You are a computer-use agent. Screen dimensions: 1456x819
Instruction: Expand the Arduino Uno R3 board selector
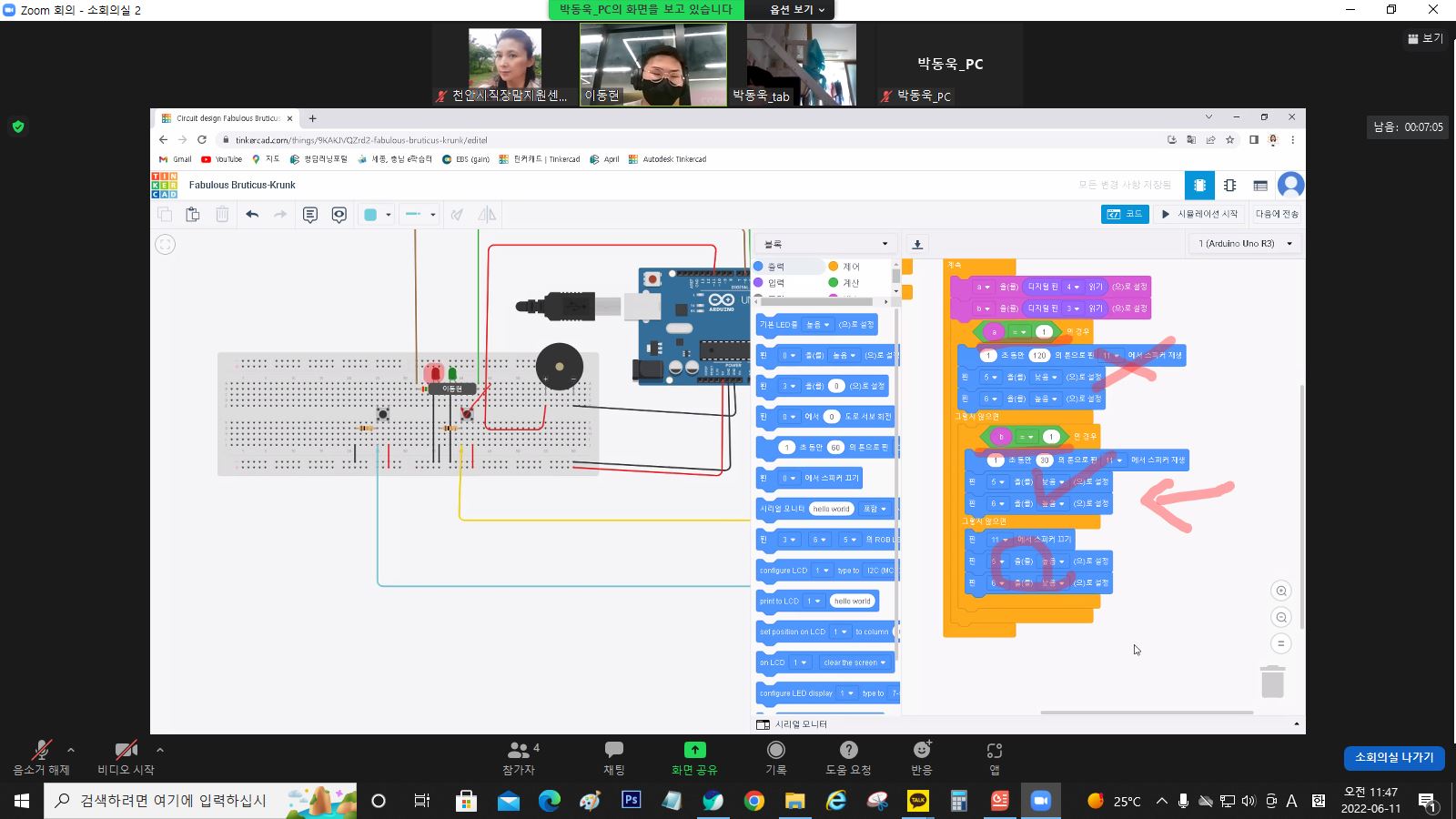tap(1244, 244)
